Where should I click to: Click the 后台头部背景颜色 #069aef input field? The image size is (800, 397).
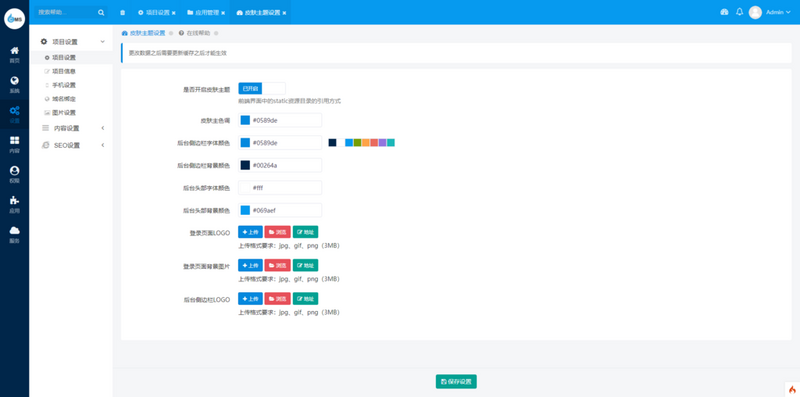(280, 210)
